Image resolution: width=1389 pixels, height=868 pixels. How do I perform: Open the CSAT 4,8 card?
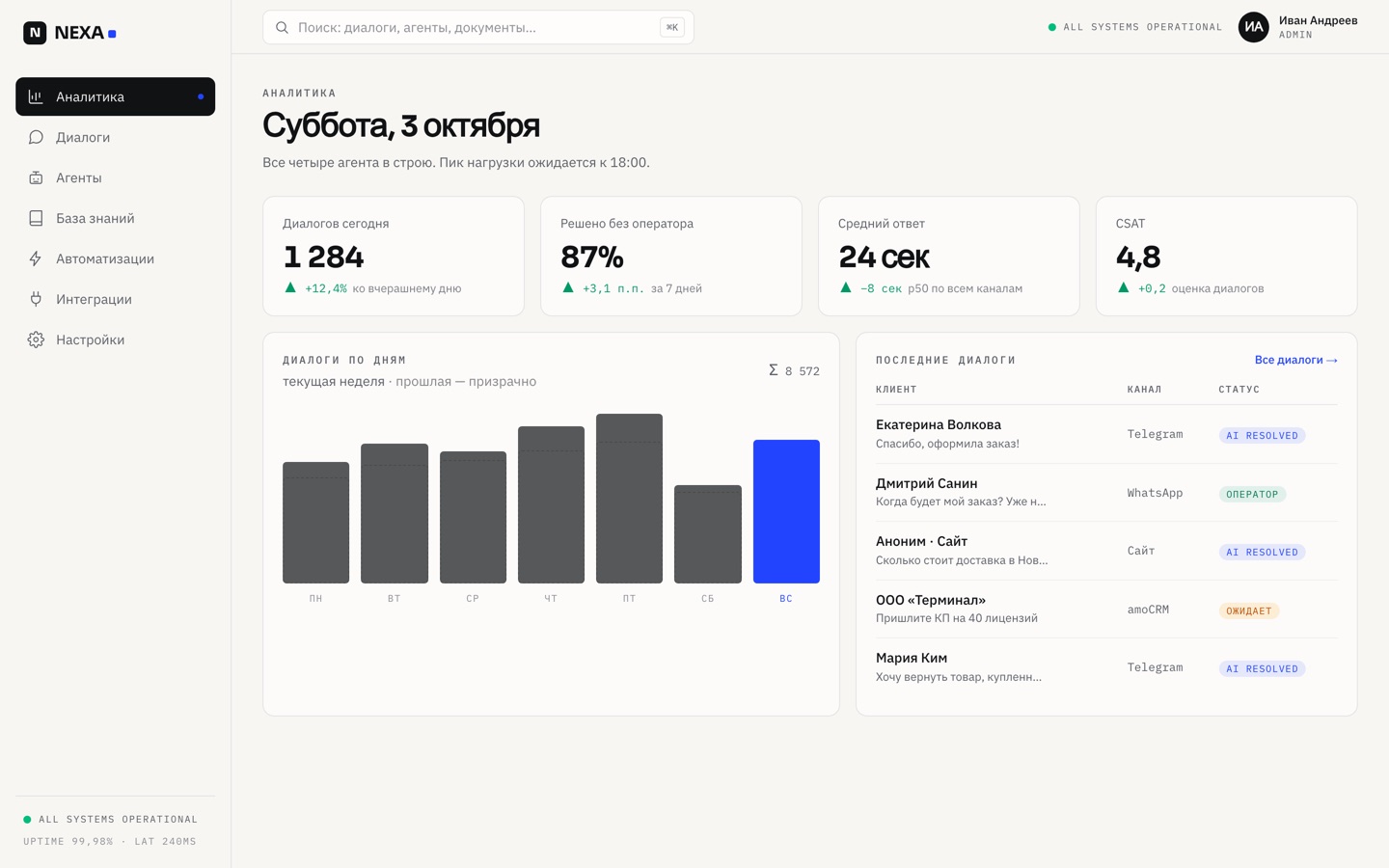(x=1226, y=256)
